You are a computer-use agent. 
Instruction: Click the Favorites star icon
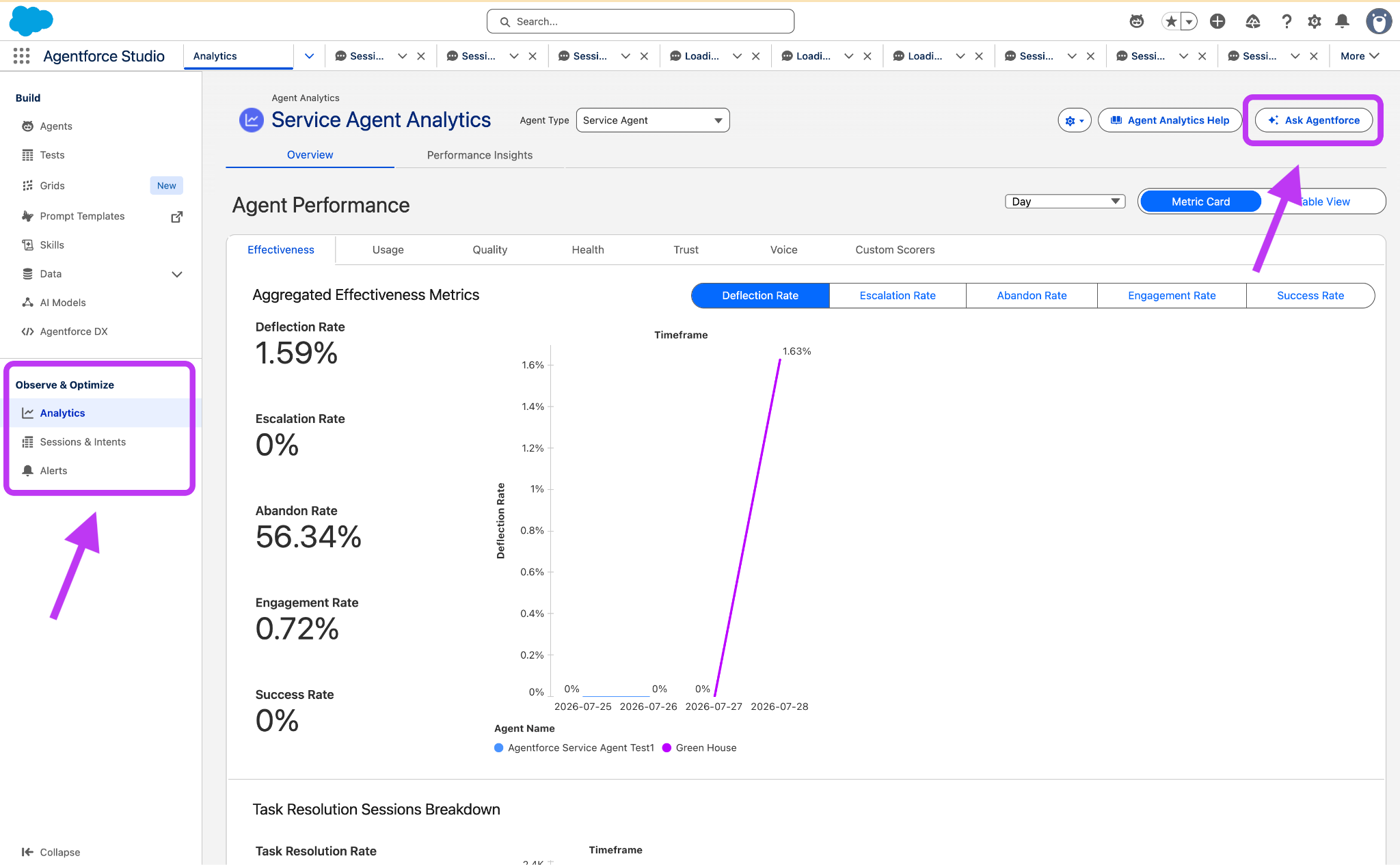[1171, 21]
